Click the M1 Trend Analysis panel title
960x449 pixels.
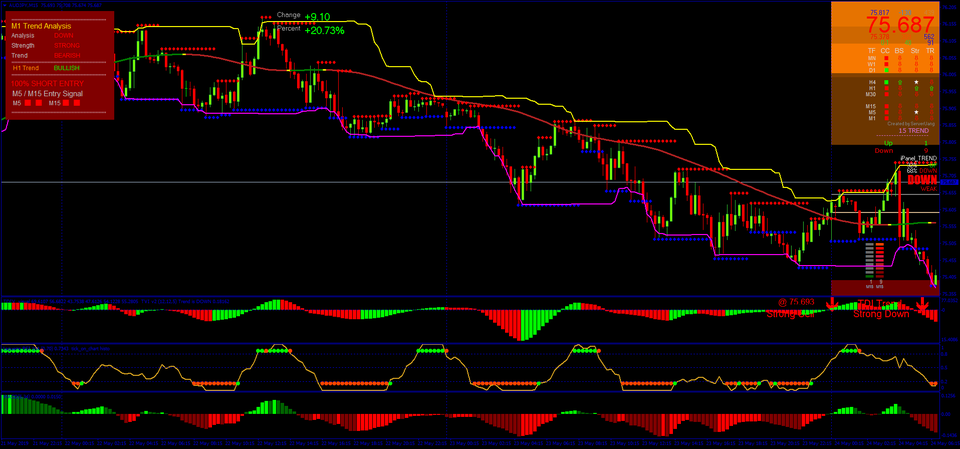[43, 24]
